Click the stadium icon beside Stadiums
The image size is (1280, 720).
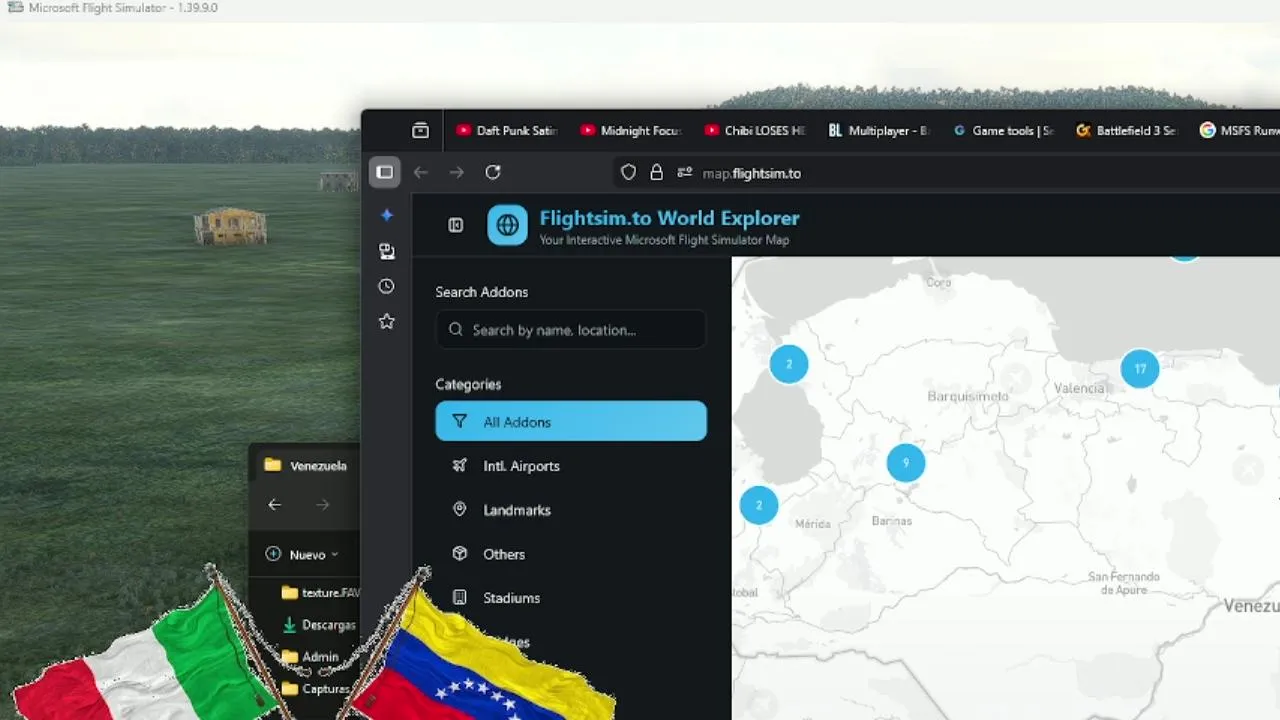click(x=459, y=597)
